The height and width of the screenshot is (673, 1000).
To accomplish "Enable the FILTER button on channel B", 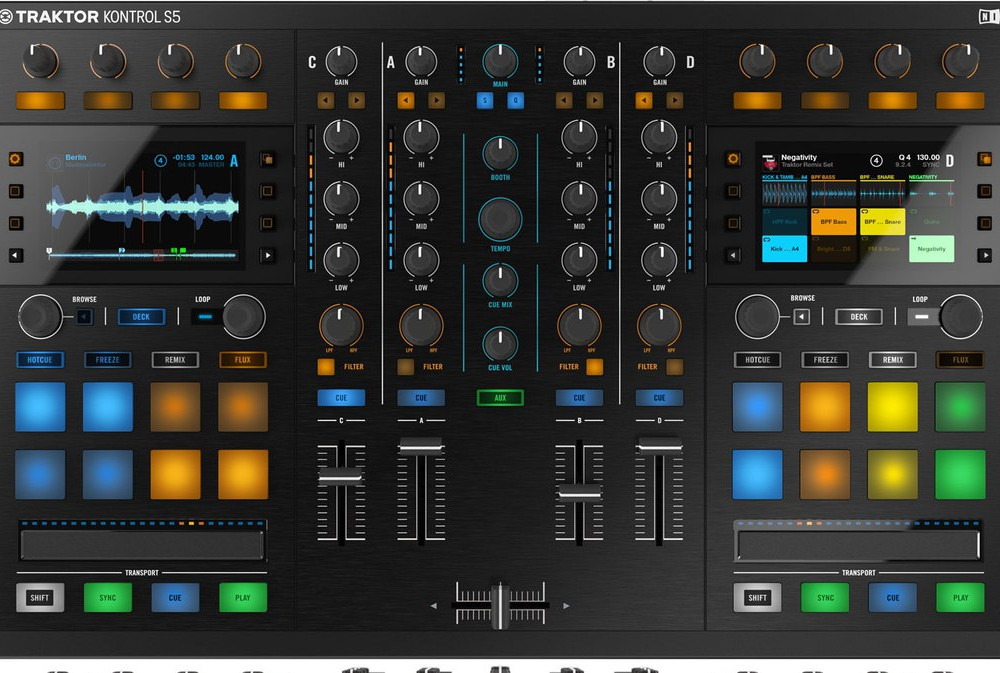I will [594, 367].
